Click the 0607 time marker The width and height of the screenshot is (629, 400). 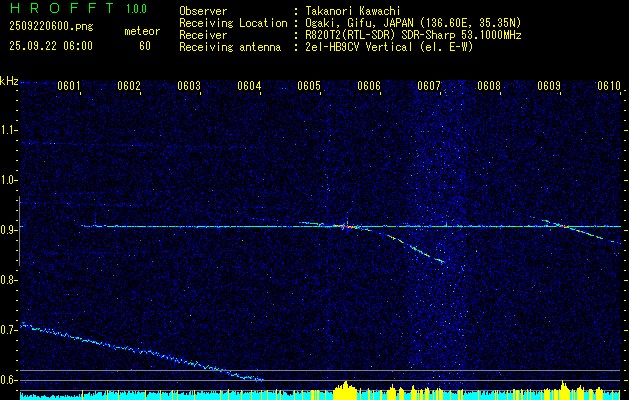pyautogui.click(x=429, y=85)
